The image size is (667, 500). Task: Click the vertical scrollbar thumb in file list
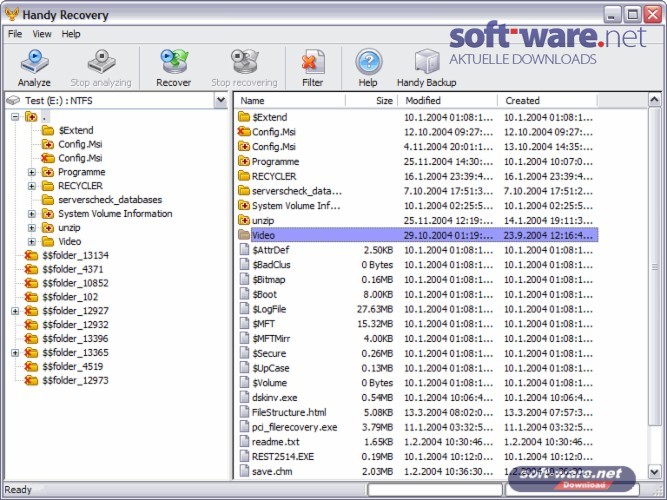(x=654, y=266)
